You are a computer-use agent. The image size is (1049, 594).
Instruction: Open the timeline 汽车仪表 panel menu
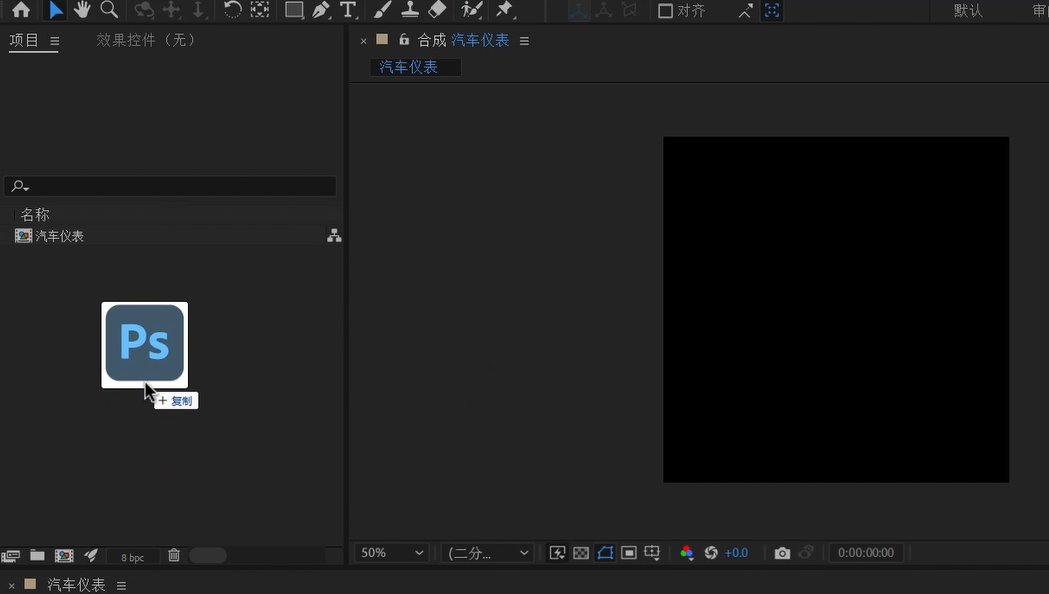pyautogui.click(x=121, y=585)
